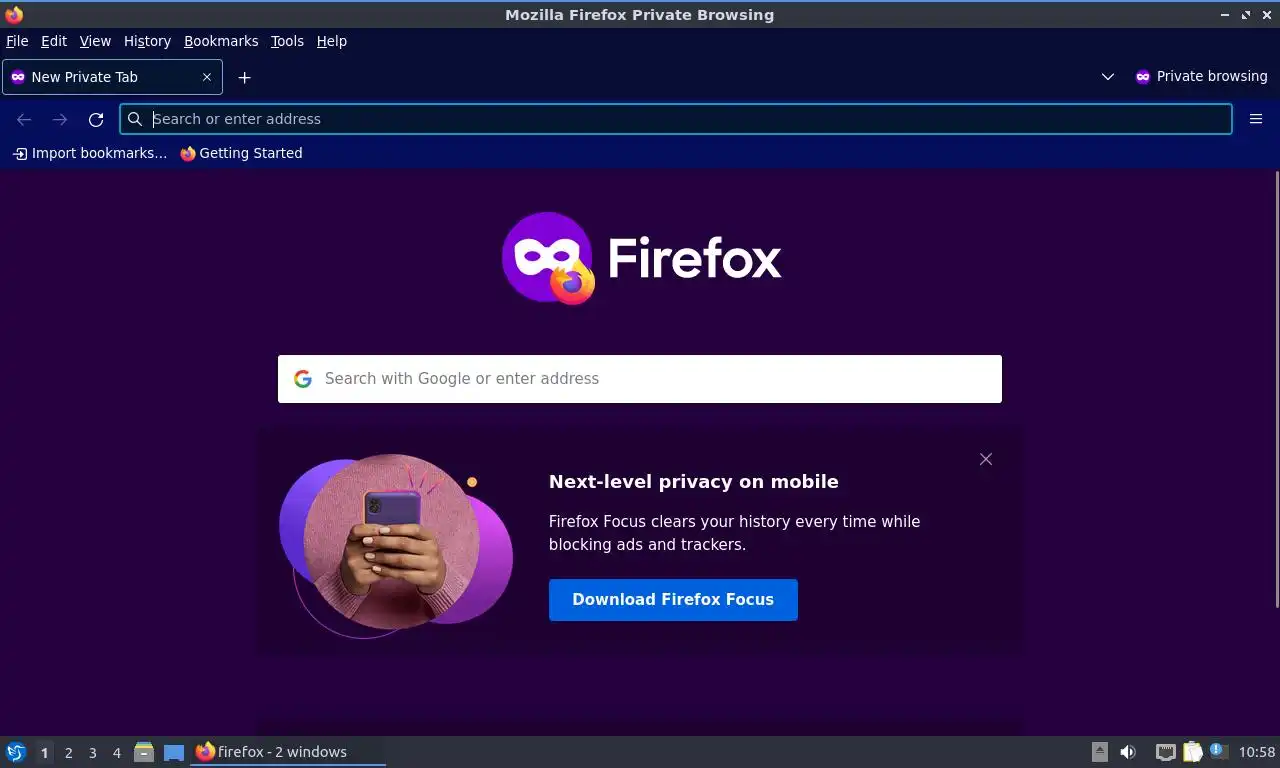Screen dimensions: 1280x768
Task: Click the Private browsing indicator
Action: coord(1201,77)
